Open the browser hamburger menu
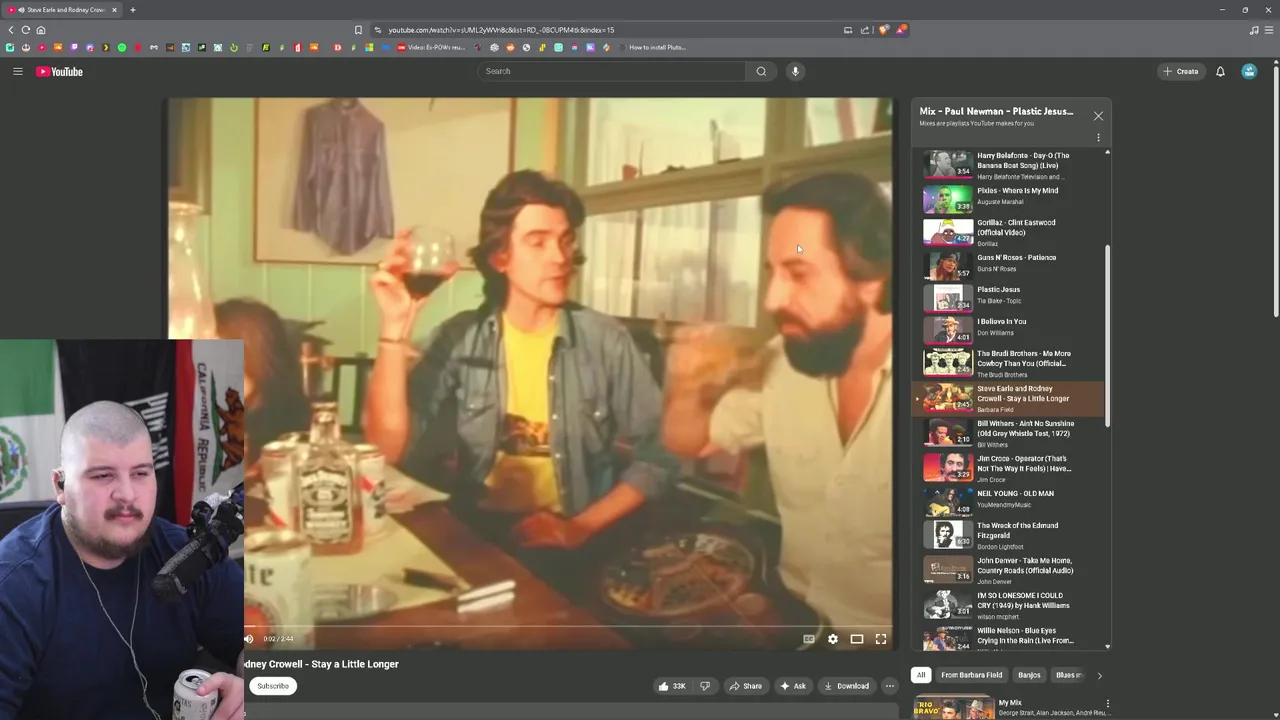This screenshot has width=1280, height=720. click(1268, 30)
